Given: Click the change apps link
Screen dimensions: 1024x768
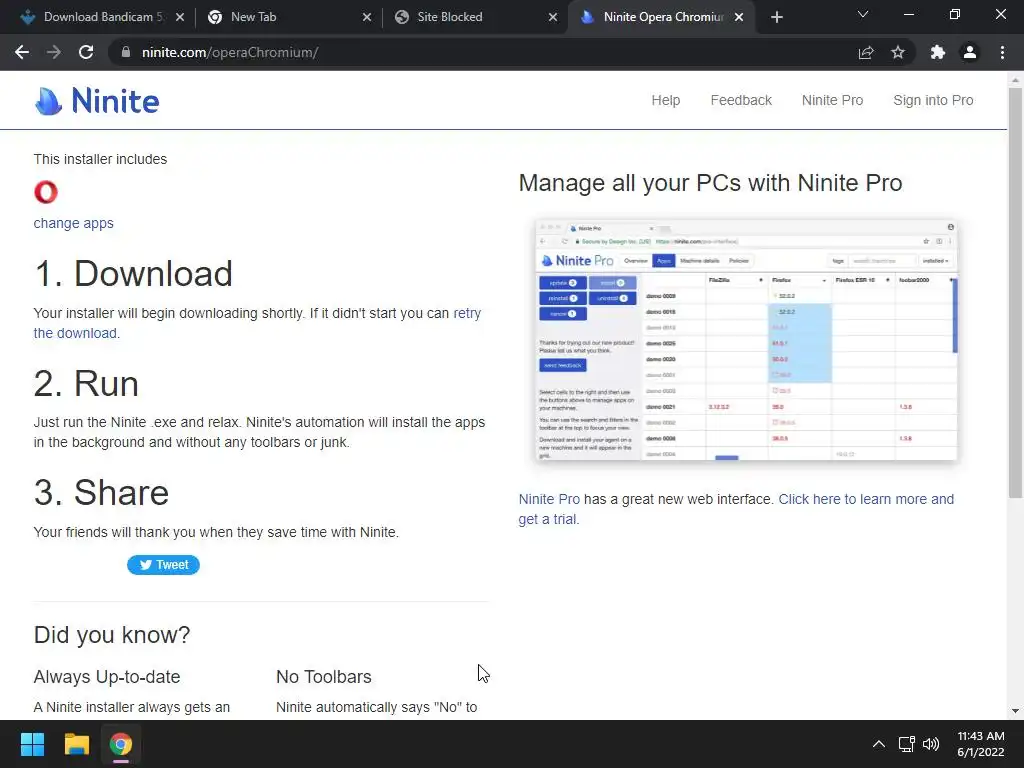Looking at the screenshot, I should pyautogui.click(x=73, y=223).
